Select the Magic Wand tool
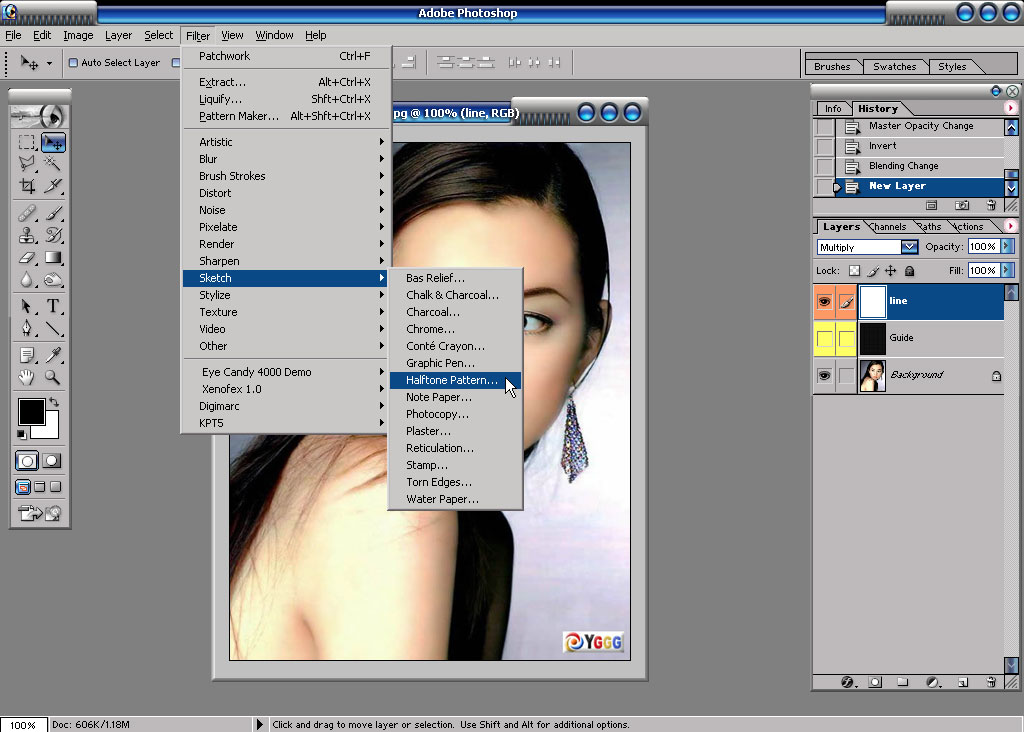Image resolution: width=1024 pixels, height=732 pixels. click(x=52, y=163)
